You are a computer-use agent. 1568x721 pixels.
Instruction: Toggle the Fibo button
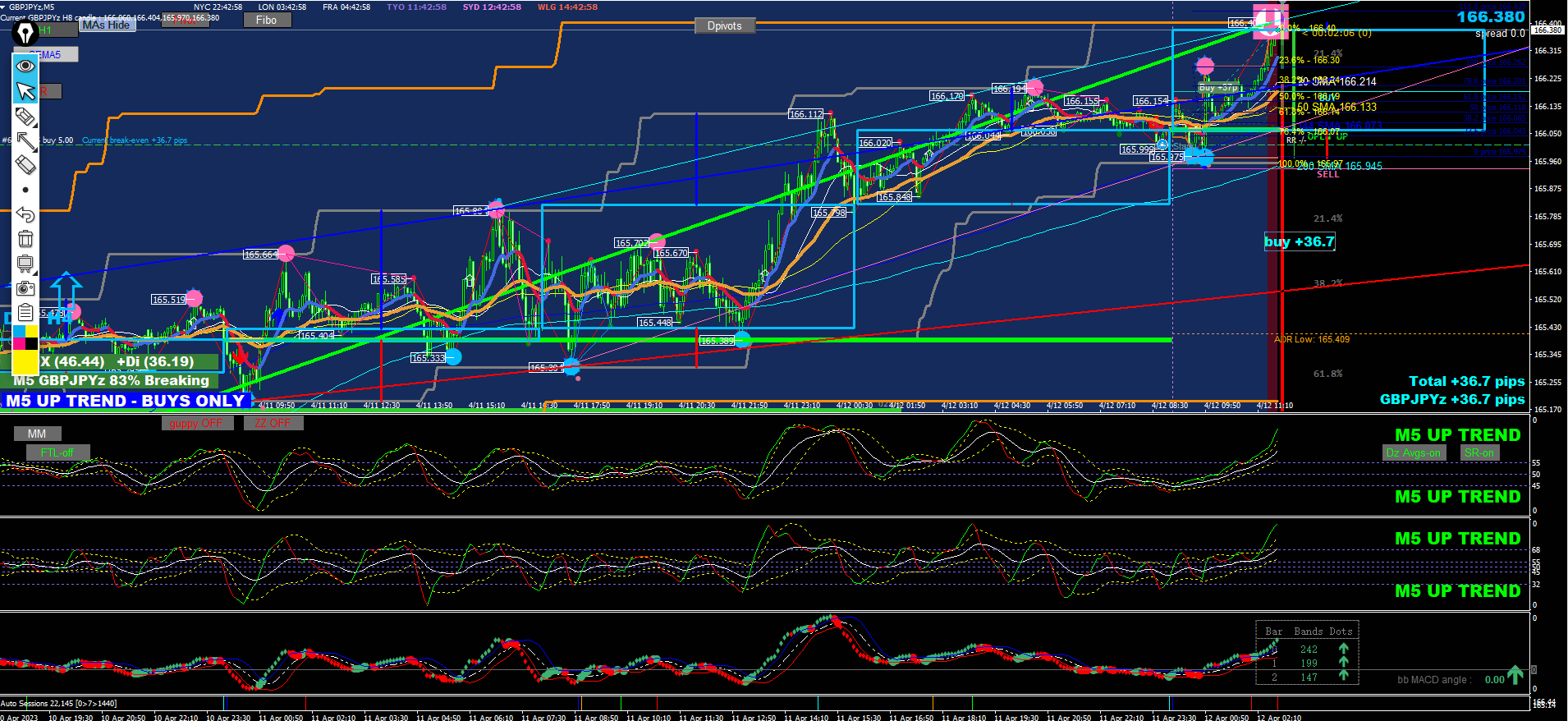tap(267, 20)
